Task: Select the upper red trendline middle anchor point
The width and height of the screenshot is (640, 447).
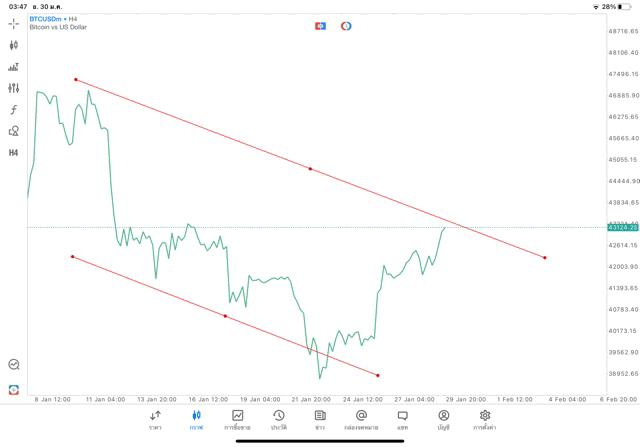Action: pyautogui.click(x=310, y=169)
